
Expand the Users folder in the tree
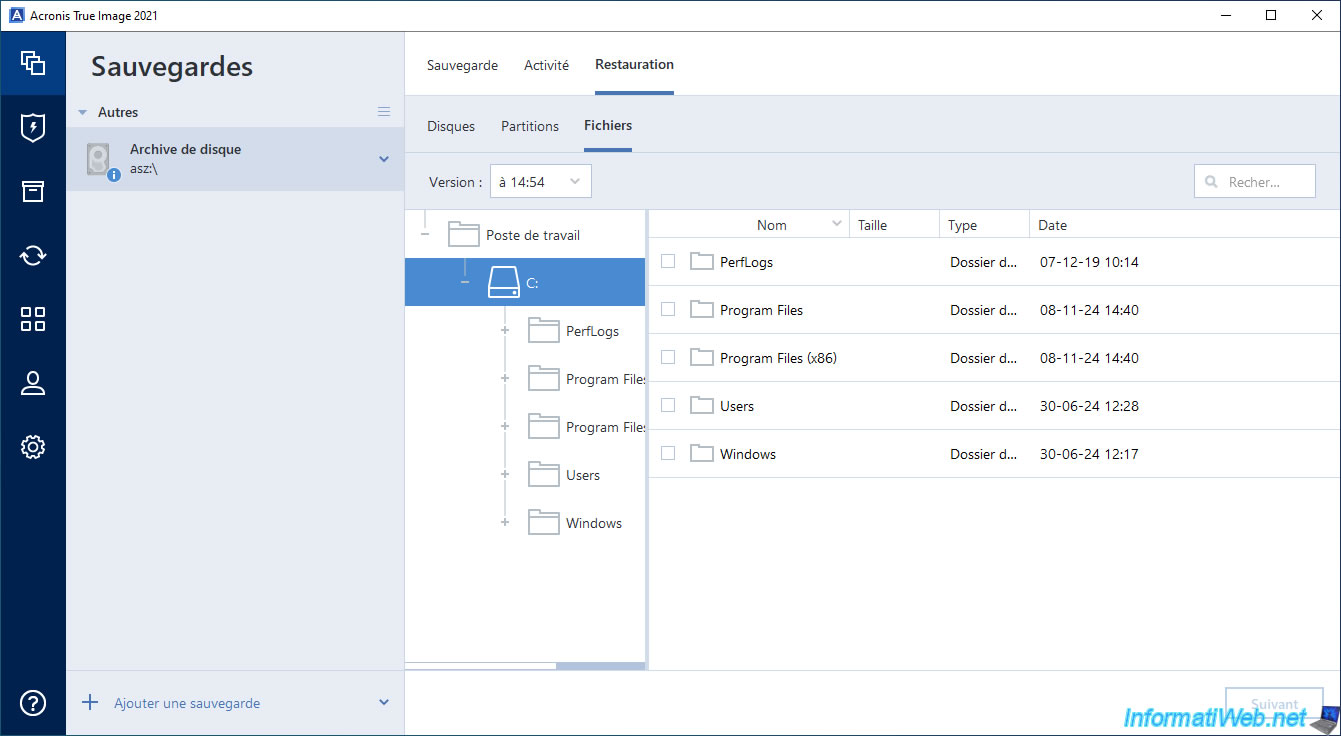point(505,475)
